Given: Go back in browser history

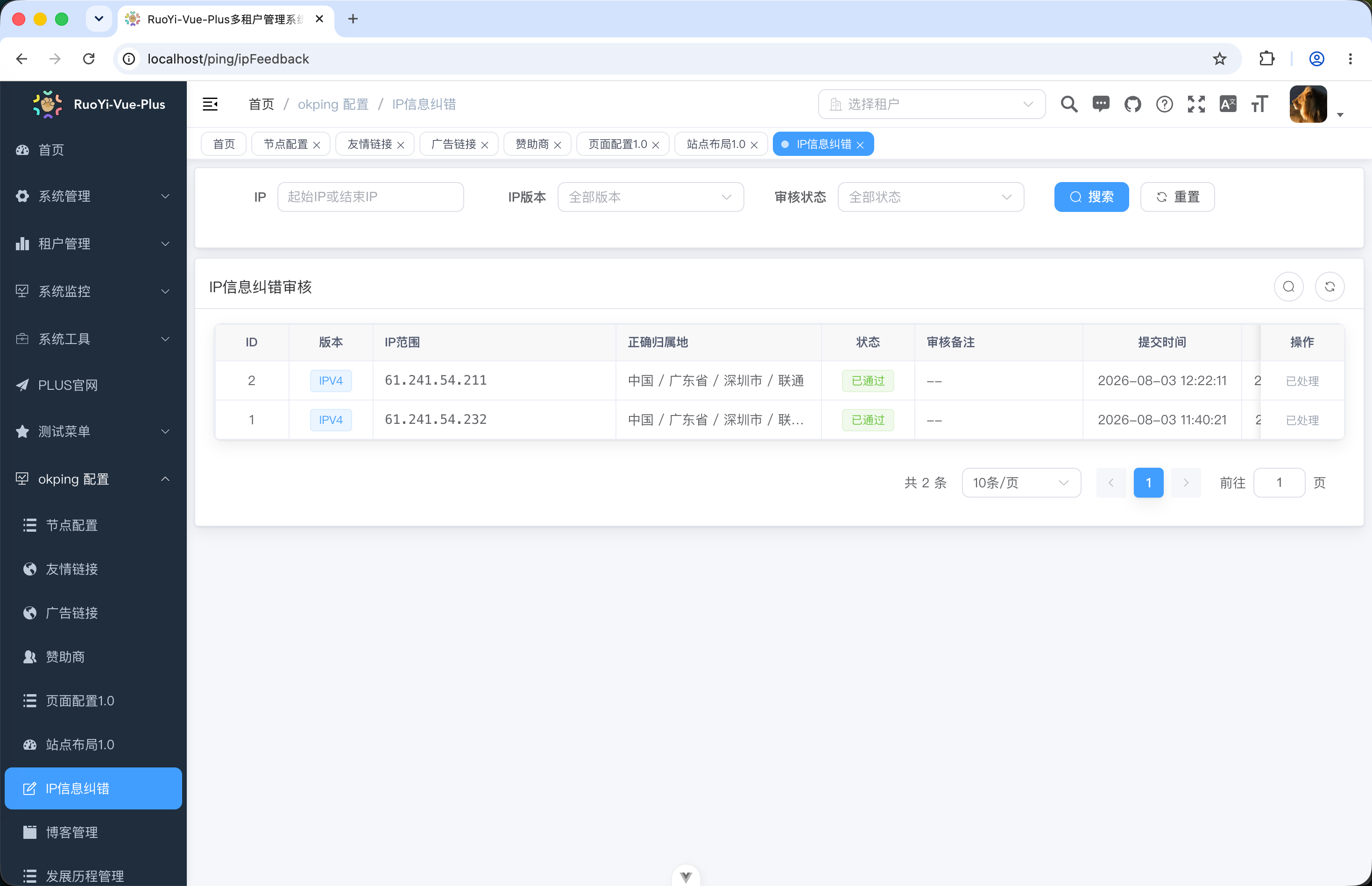Looking at the screenshot, I should (x=22, y=59).
